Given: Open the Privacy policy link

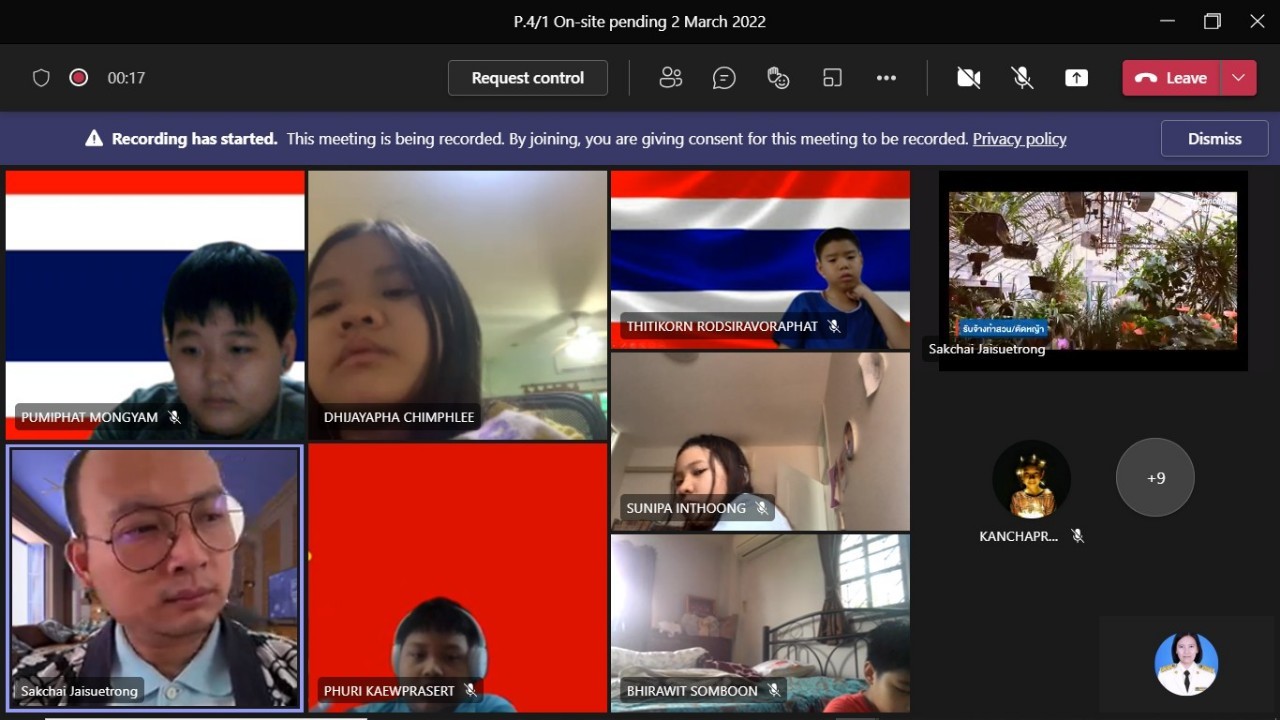Looking at the screenshot, I should (1019, 139).
